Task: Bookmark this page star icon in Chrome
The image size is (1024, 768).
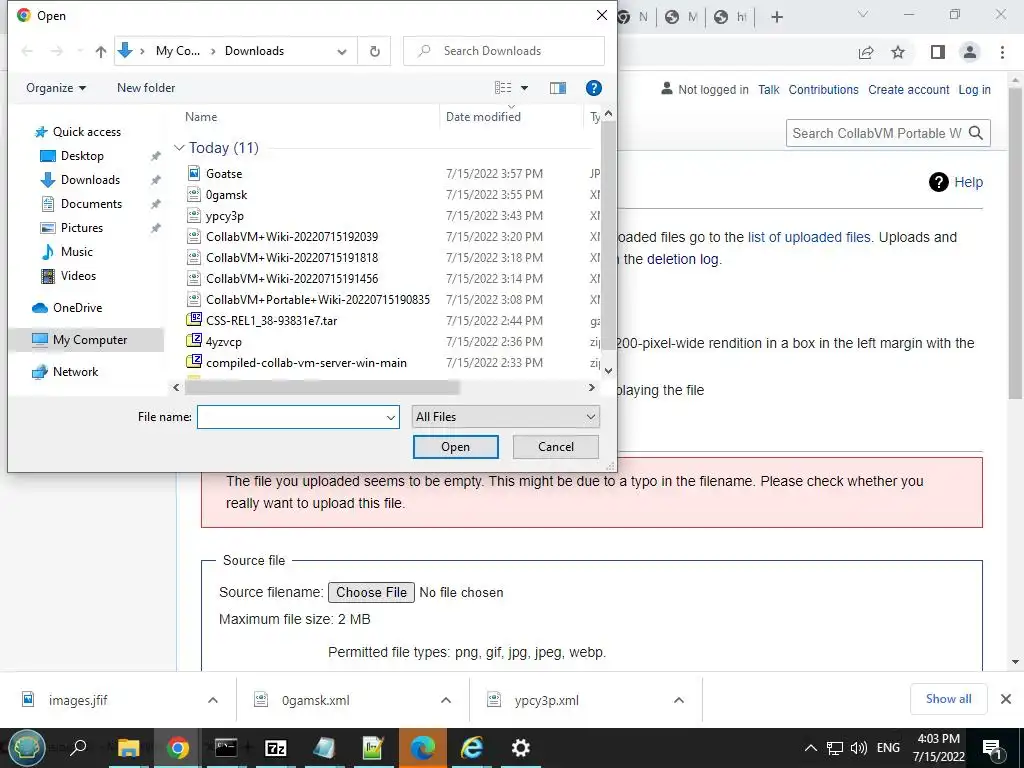Action: tap(898, 52)
